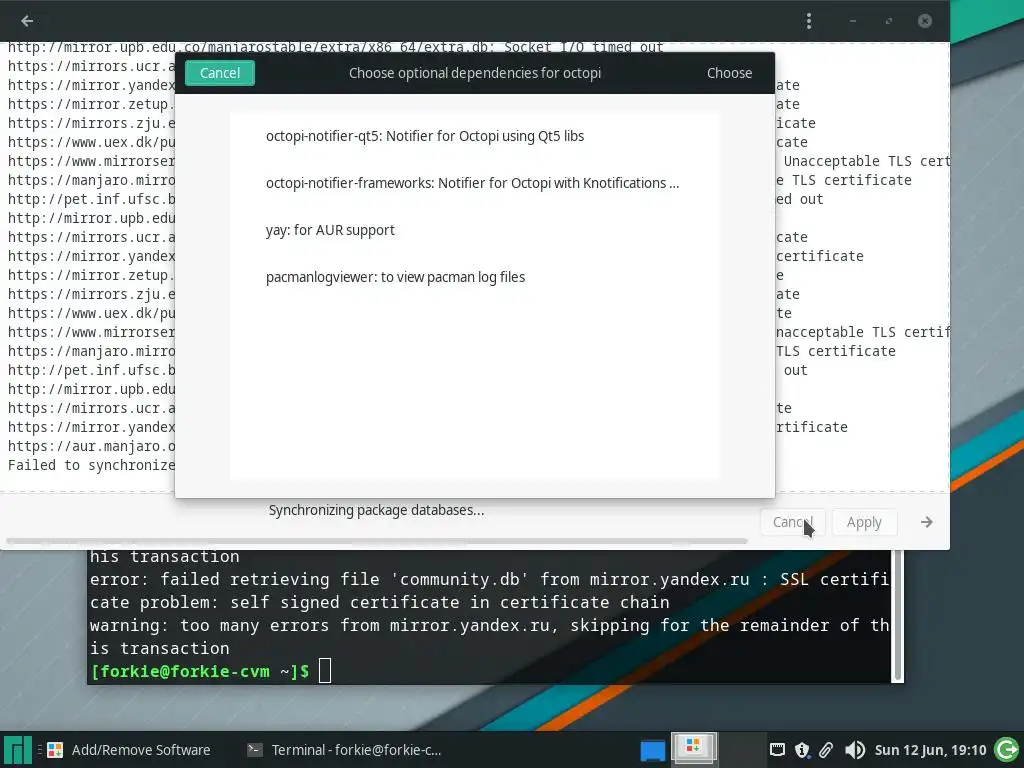The height and width of the screenshot is (768, 1024).
Task: Cancel the optional dependencies dialog
Action: (x=219, y=73)
